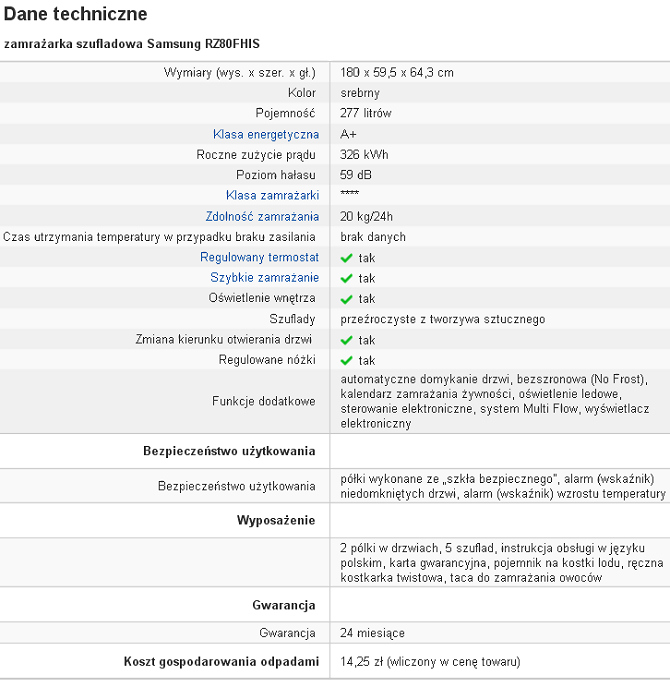
Task: Click the bold 'Gwarancja' section header
Action: click(284, 605)
